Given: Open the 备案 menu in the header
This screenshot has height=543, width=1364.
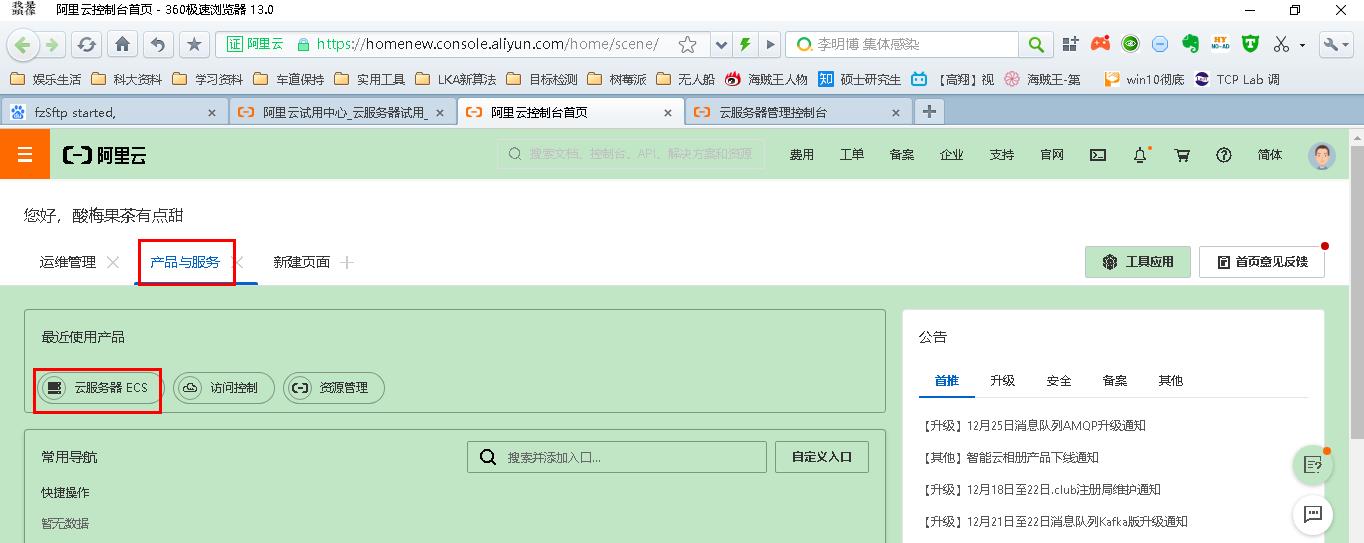Looking at the screenshot, I should point(902,155).
